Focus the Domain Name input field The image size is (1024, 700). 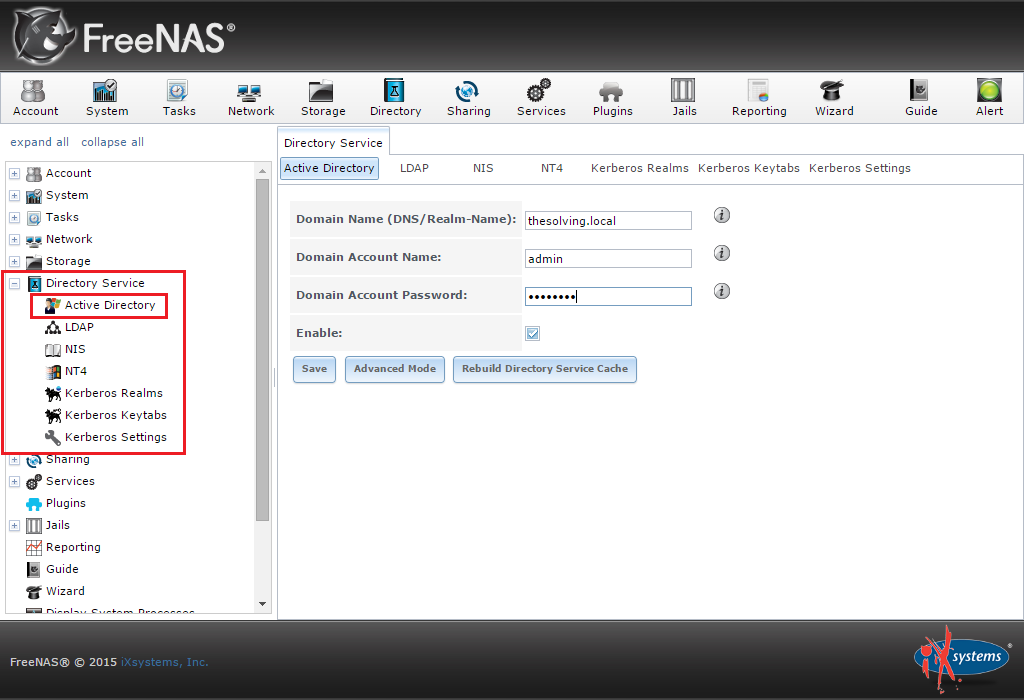tap(608, 221)
